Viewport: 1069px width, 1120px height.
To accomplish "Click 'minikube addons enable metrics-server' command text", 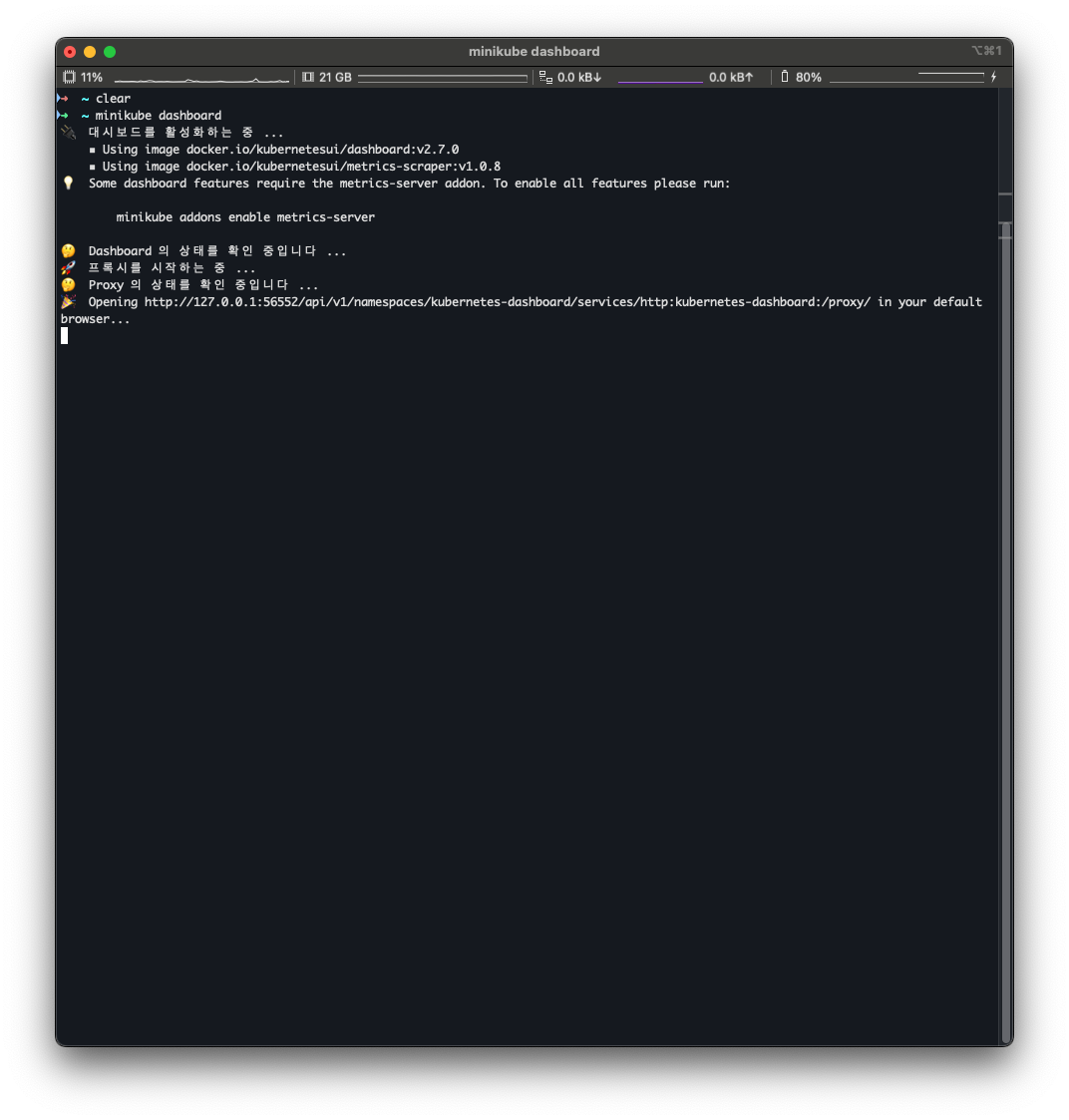I will pos(245,217).
